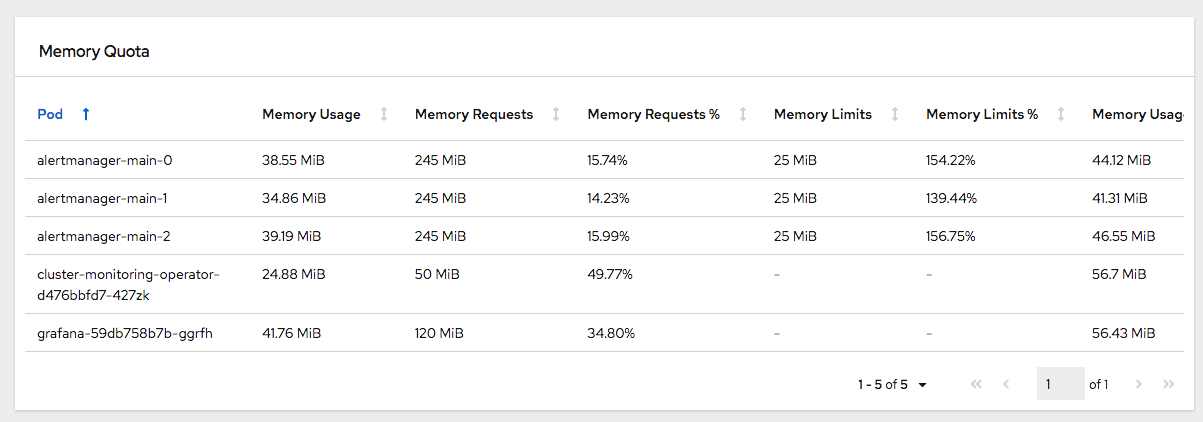Click the page number input field

click(1060, 384)
